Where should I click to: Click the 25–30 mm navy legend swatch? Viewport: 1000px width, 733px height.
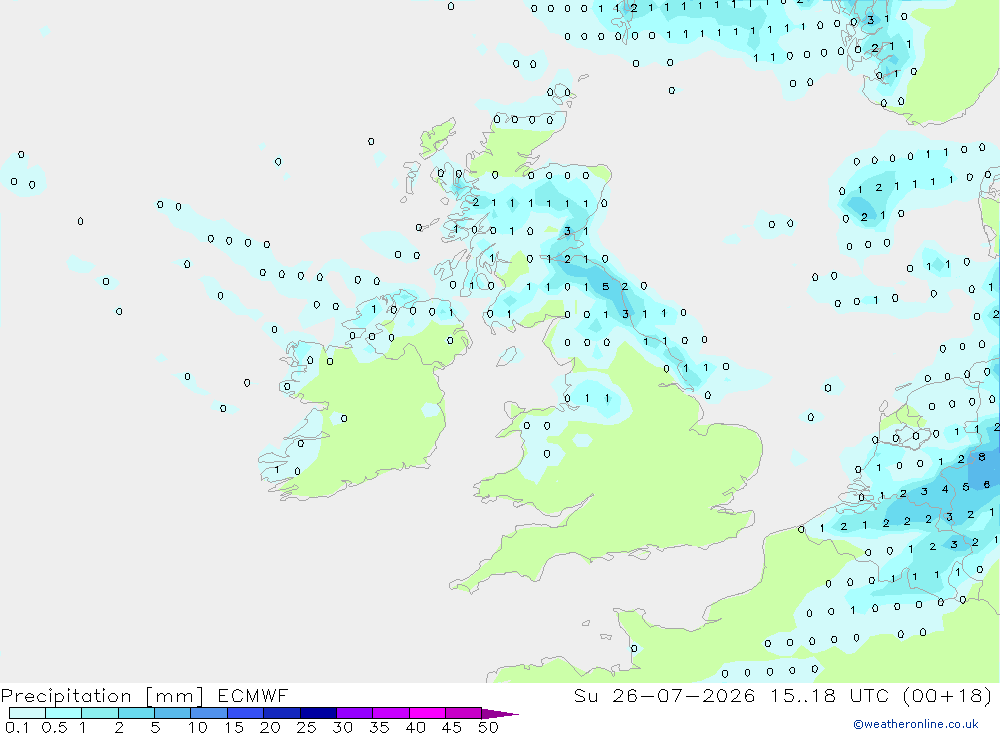318,713
